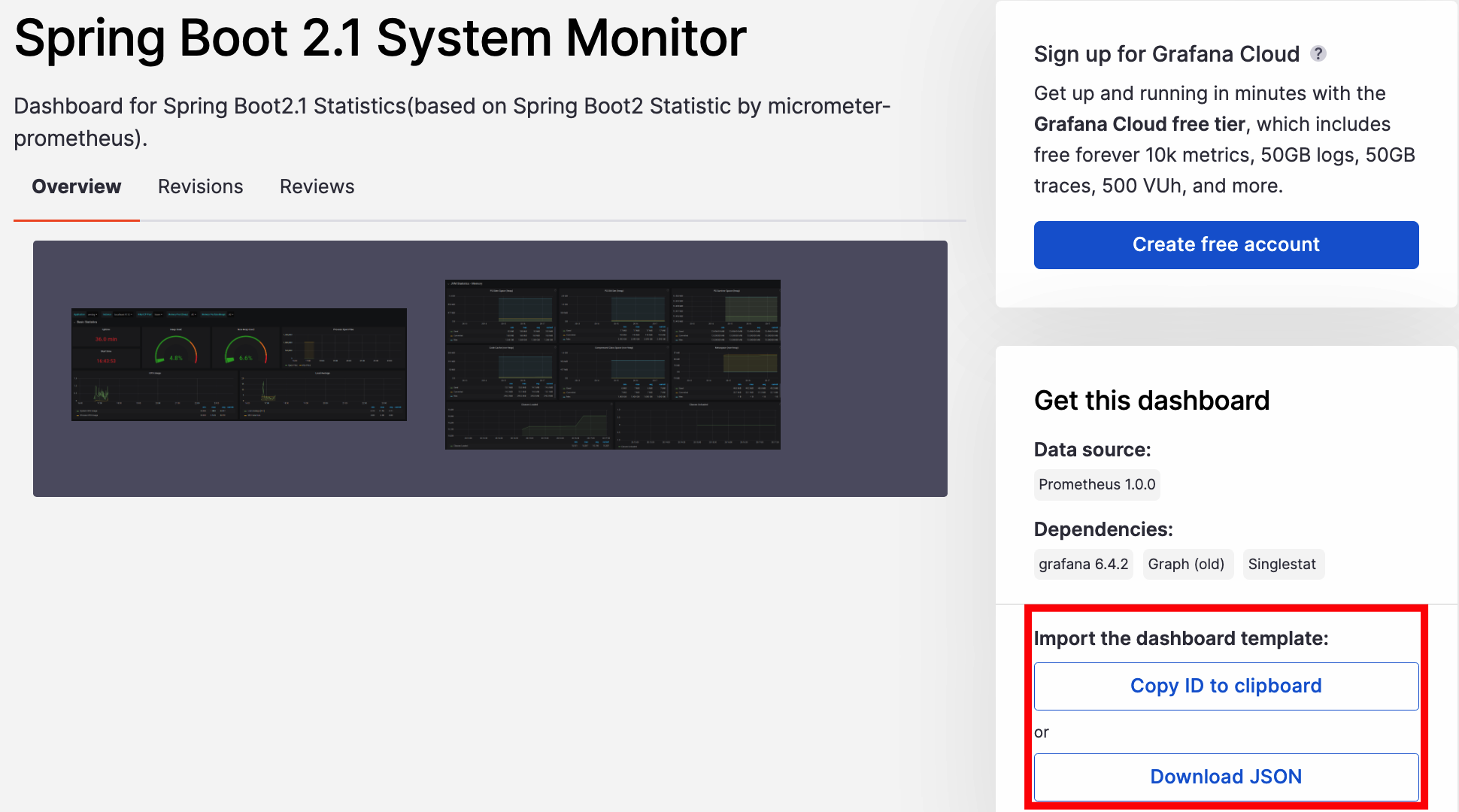Click the Import the dashboard template label
Viewport: 1459px width, 812px height.
tap(1181, 638)
